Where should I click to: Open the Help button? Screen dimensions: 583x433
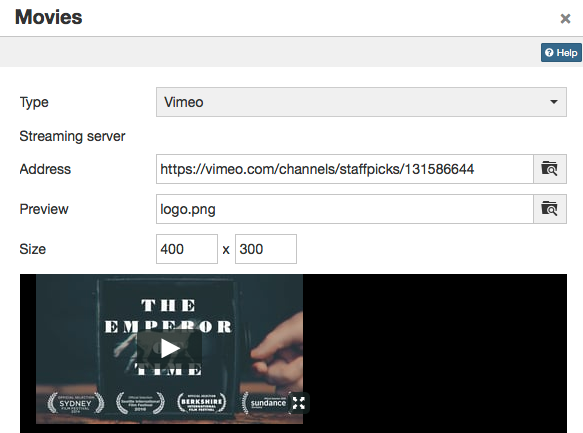(561, 53)
